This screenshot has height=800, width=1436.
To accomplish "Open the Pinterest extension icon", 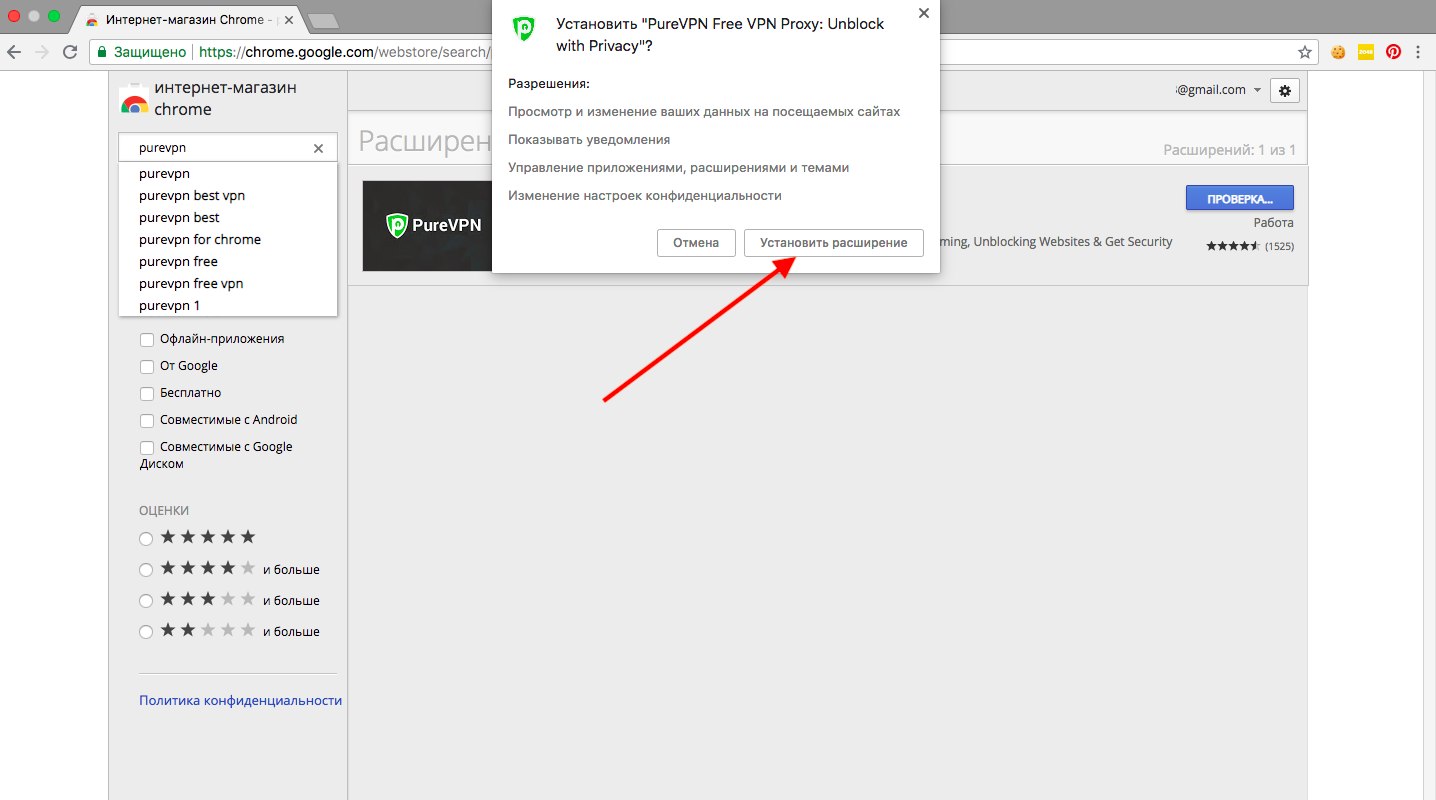I will pos(1393,52).
